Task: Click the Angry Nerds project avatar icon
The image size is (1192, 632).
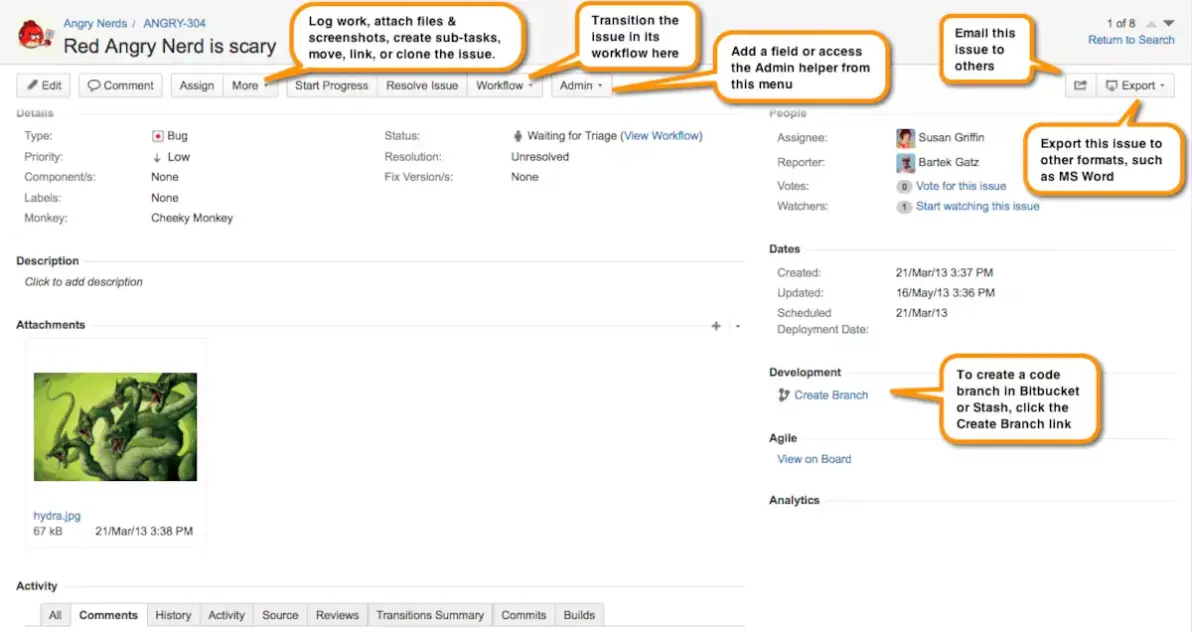Action: 35,35
